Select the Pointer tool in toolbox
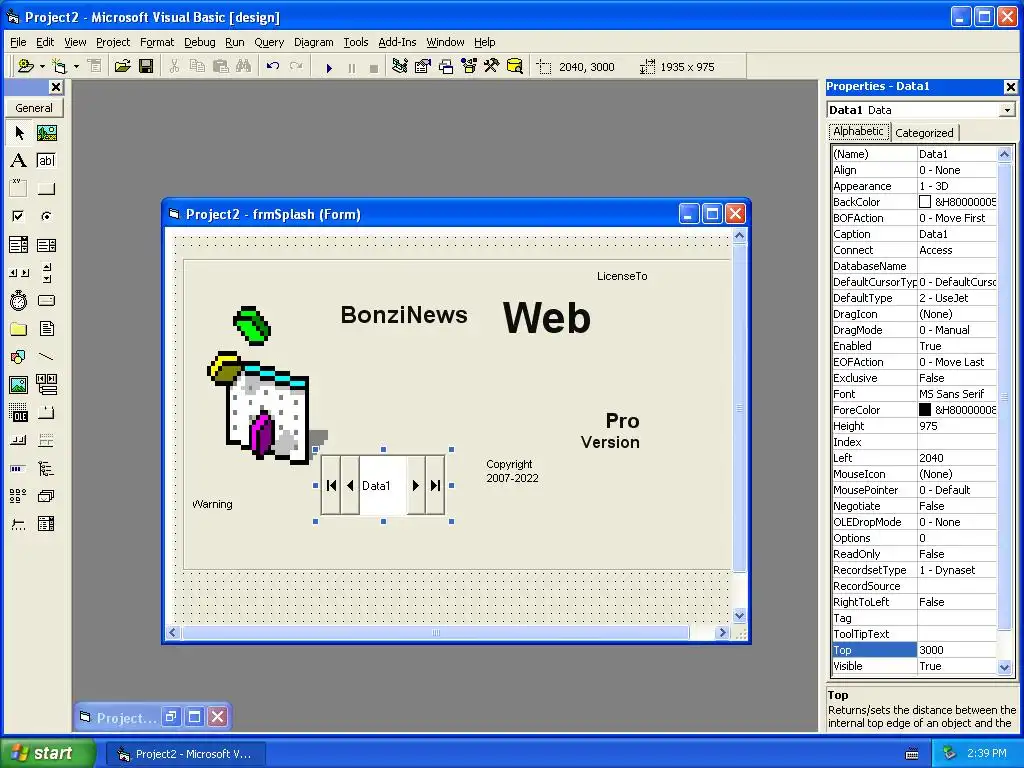Viewport: 1024px width, 768px height. 19,133
